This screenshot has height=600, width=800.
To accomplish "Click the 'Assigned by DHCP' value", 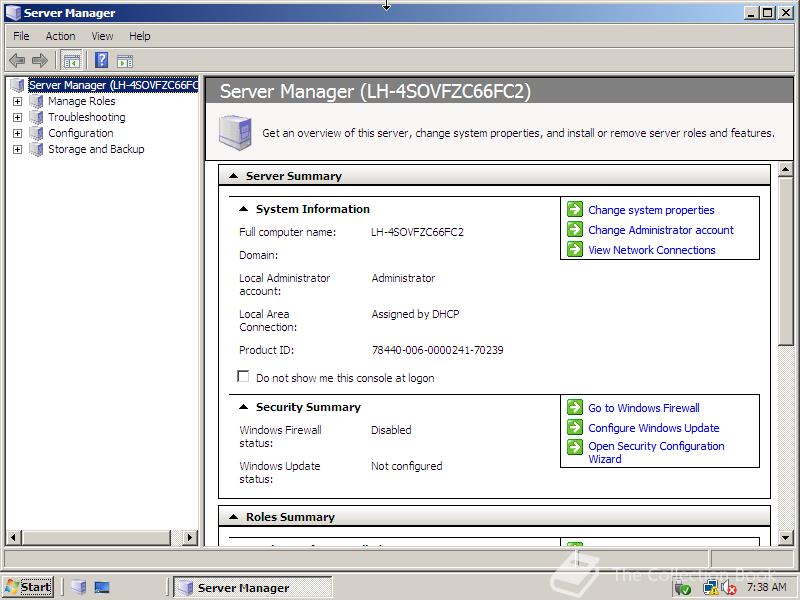I will coord(415,314).
